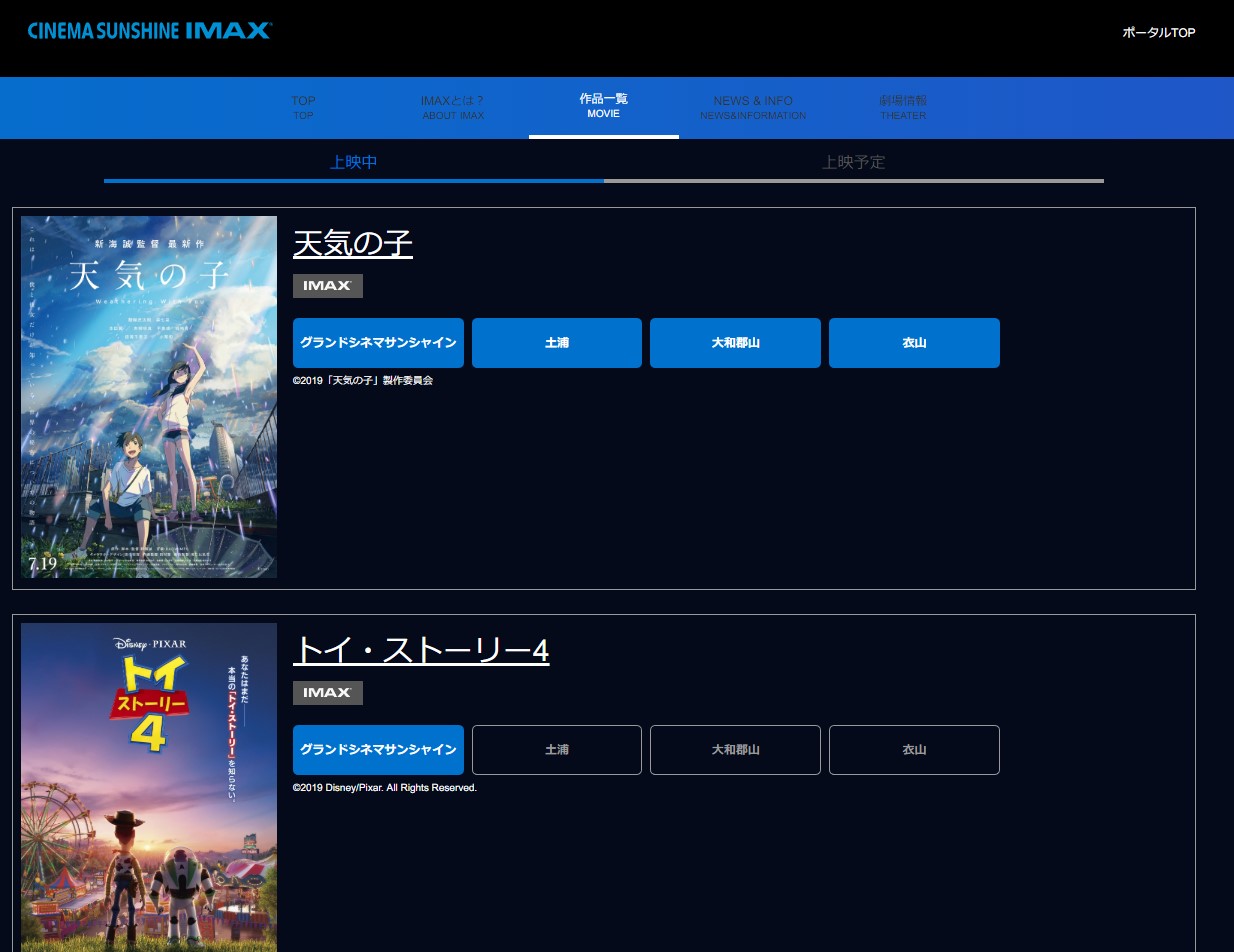Click ©2019「天気の子」製作委員会 copyright text

click(x=363, y=381)
